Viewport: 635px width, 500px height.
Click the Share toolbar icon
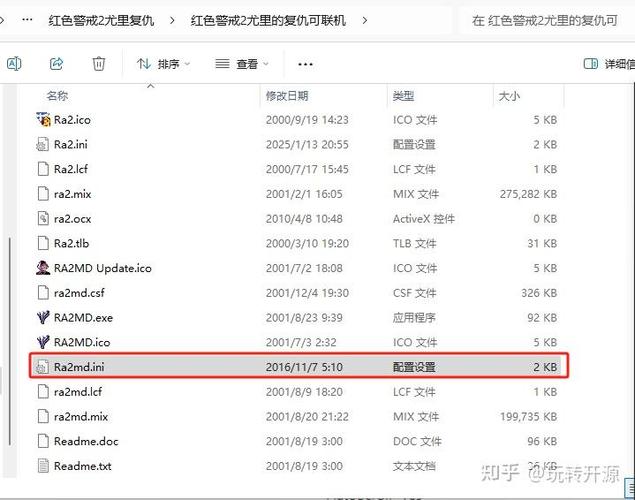[x=56, y=64]
